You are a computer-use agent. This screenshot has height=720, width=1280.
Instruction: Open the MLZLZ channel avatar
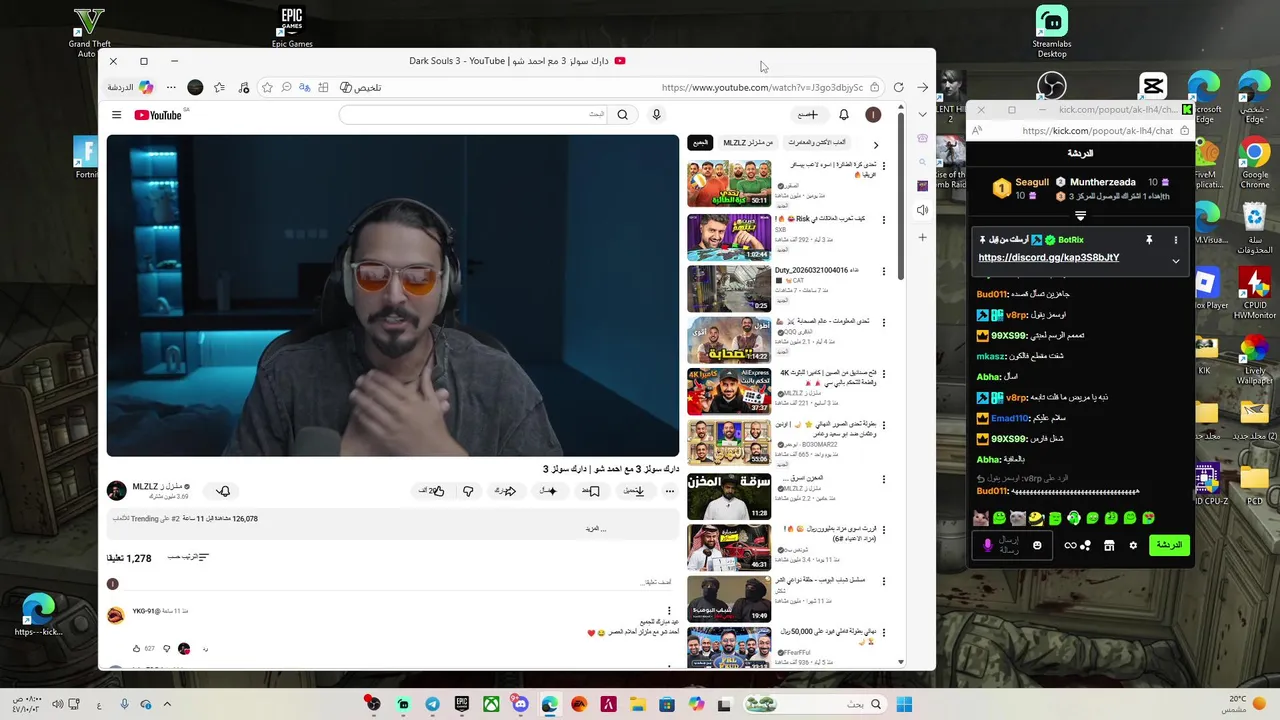[x=116, y=491]
